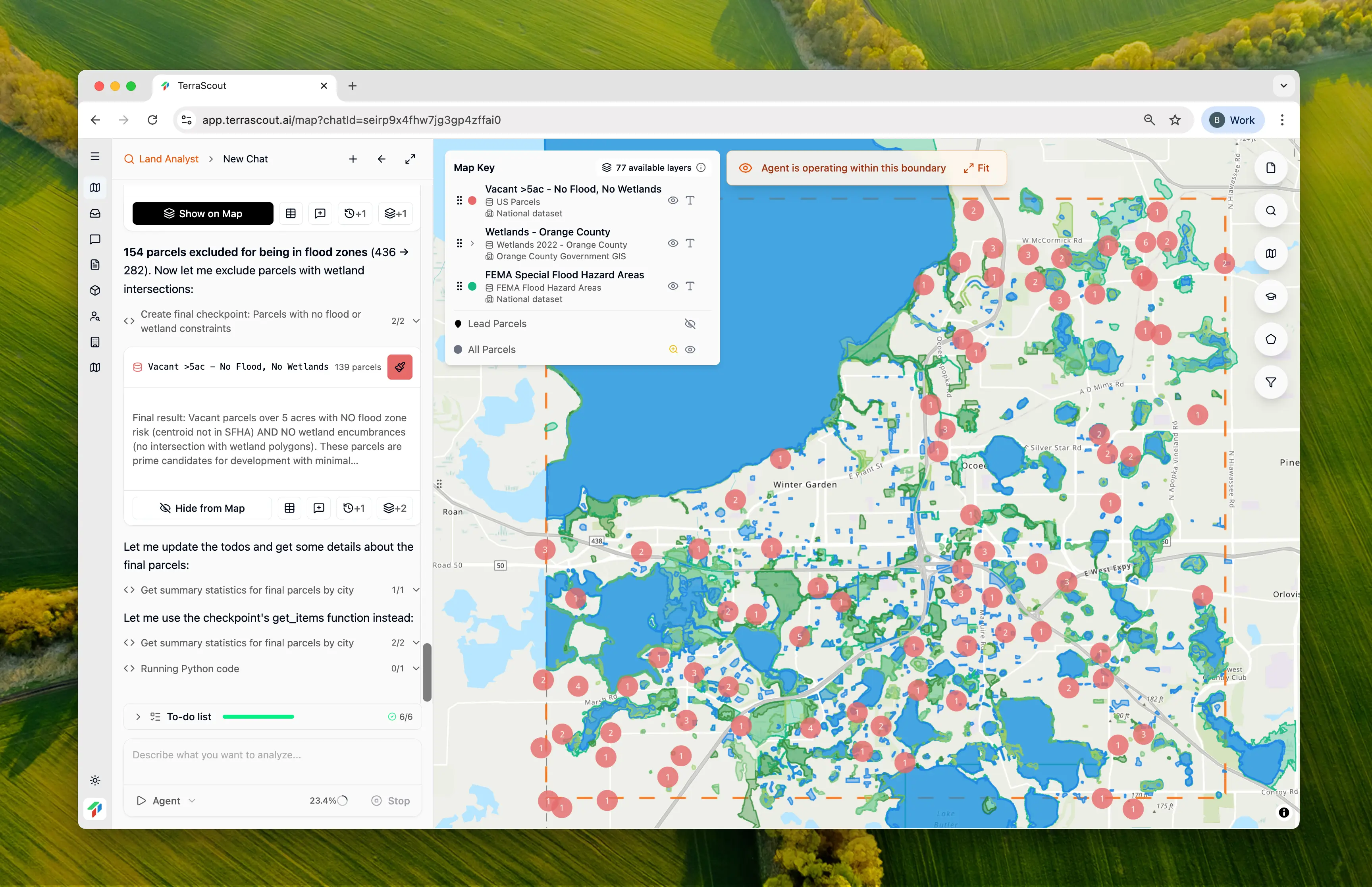The height and width of the screenshot is (887, 1372).
Task: Expand chat panel to full screen
Action: coord(410,159)
